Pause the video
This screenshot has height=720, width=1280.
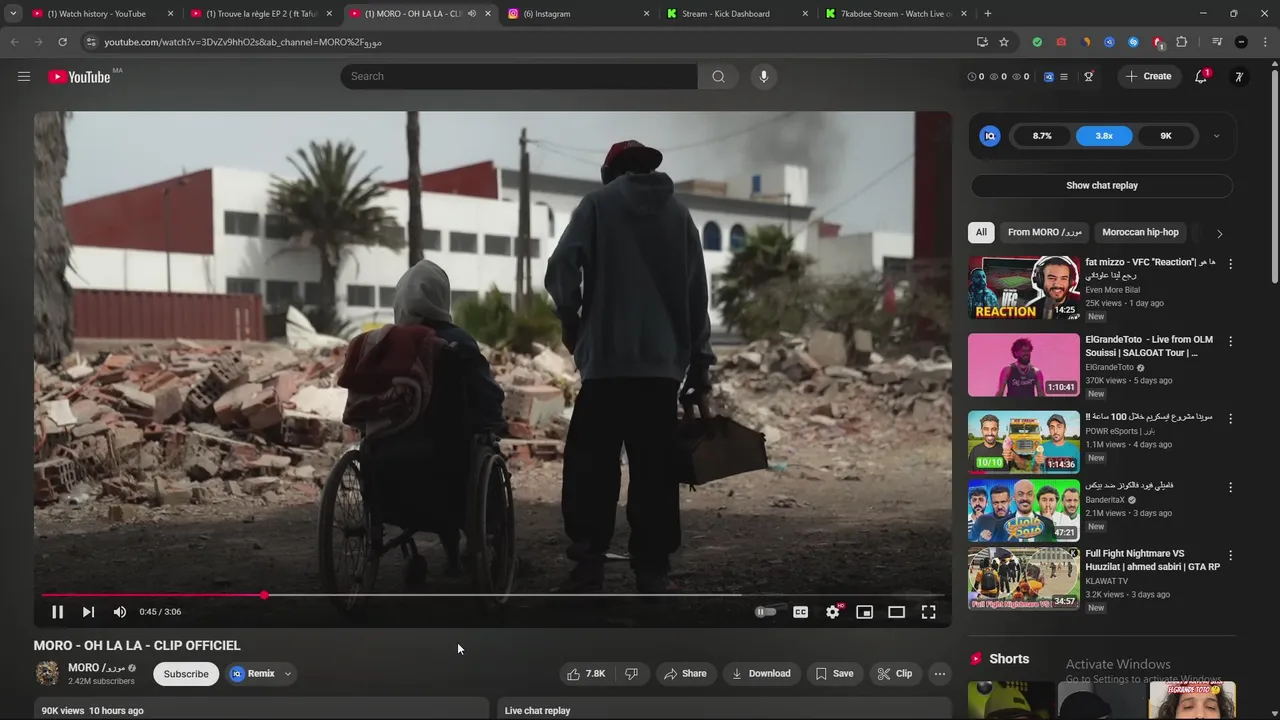click(57, 612)
